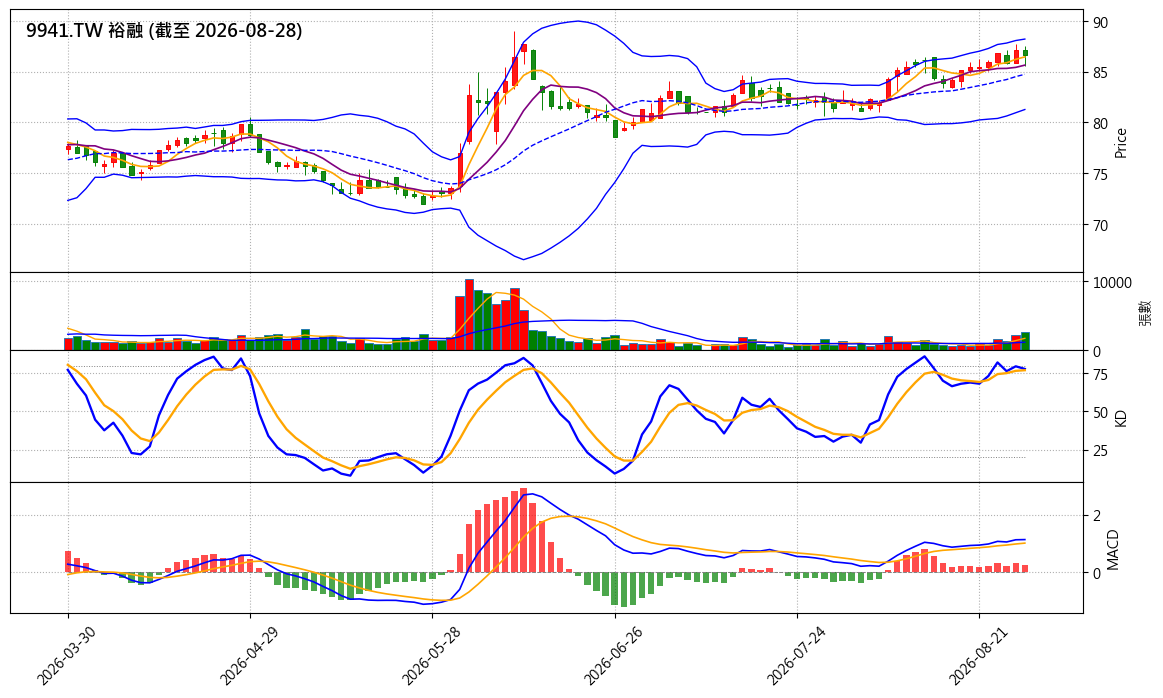Click the 50 tick on KD axis
The height and width of the screenshot is (698, 1163).
coord(1100,412)
